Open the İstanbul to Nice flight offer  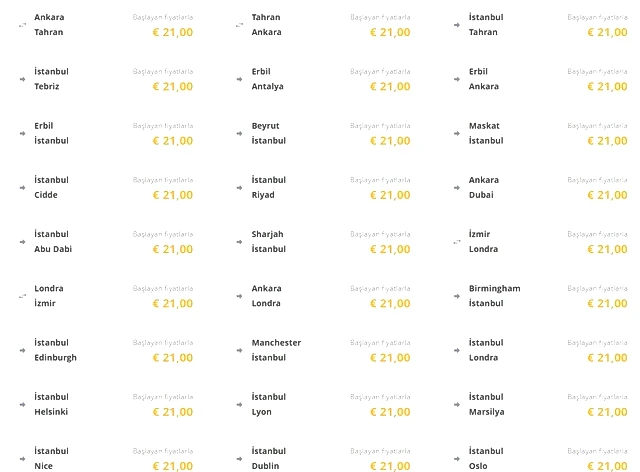click(x=106, y=459)
